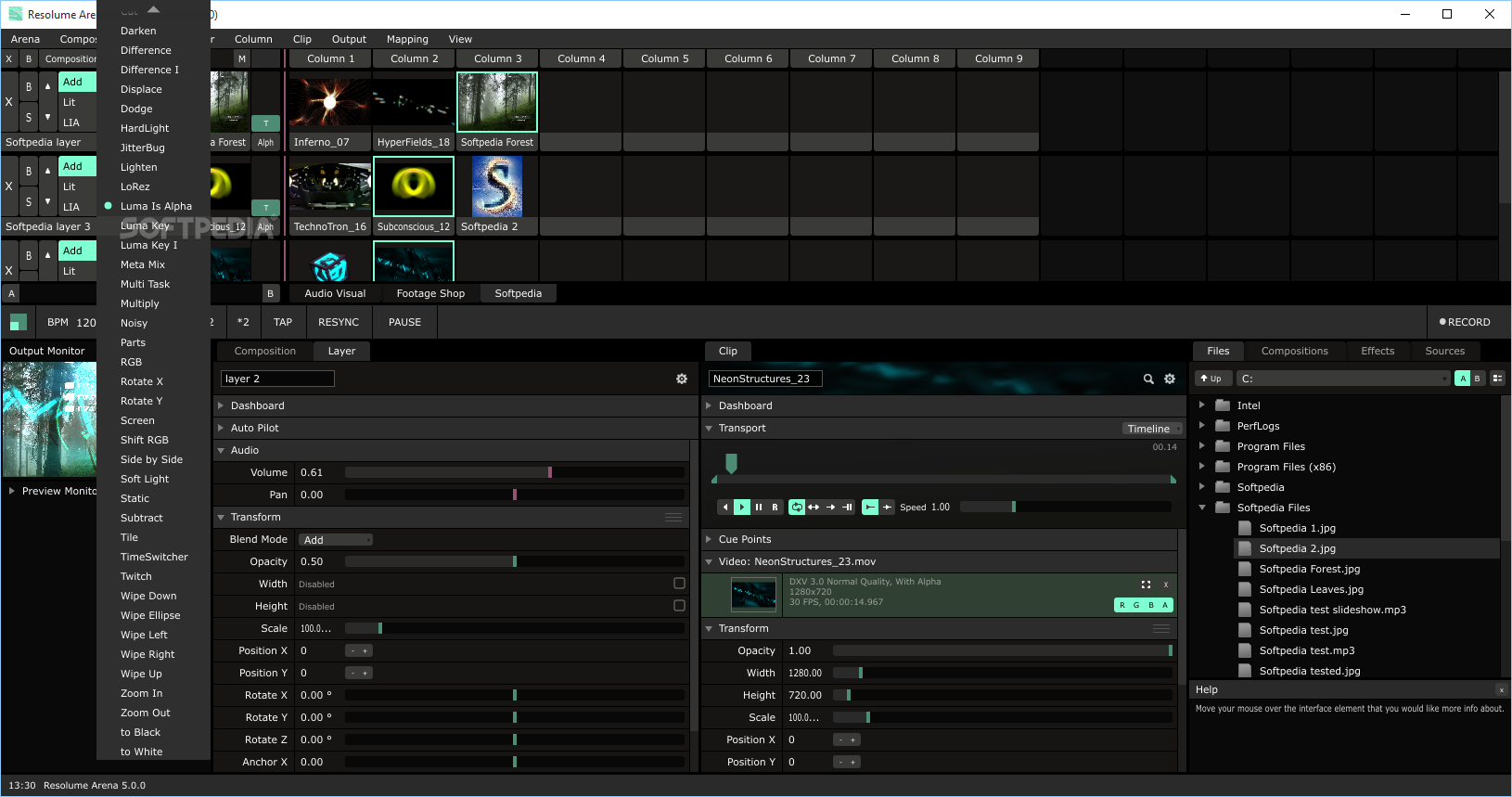Click the RESYNC button

(339, 322)
